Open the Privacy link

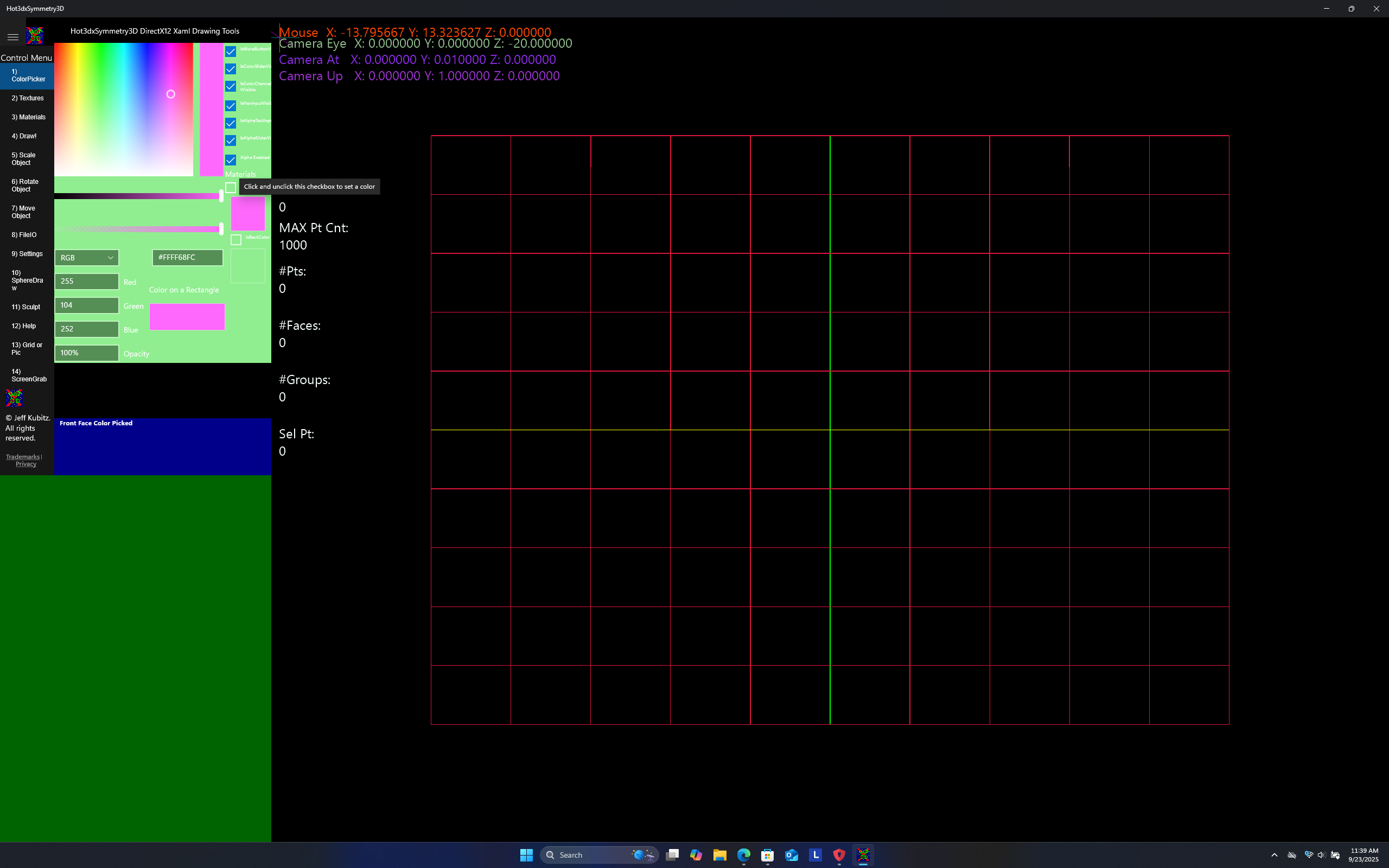click(26, 463)
